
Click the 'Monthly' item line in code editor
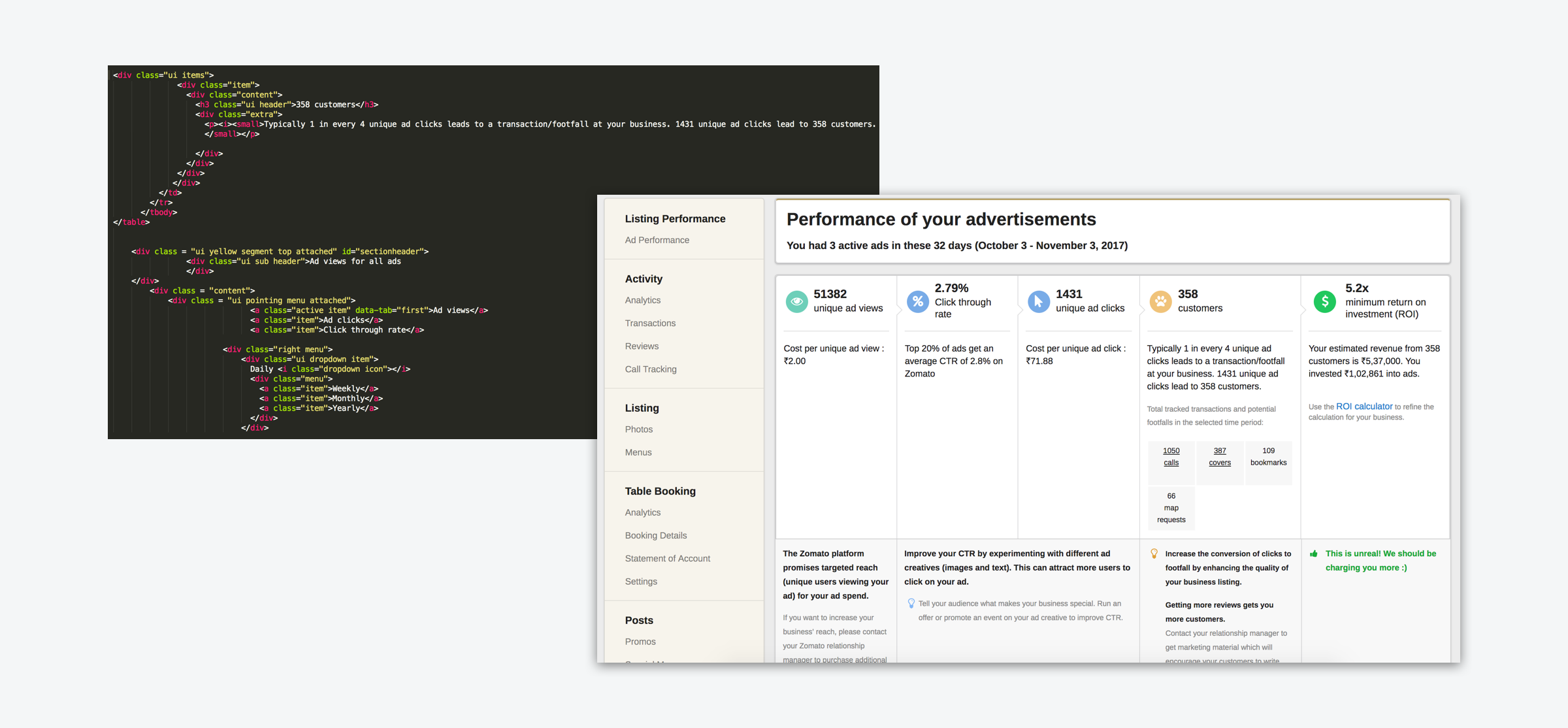point(321,399)
